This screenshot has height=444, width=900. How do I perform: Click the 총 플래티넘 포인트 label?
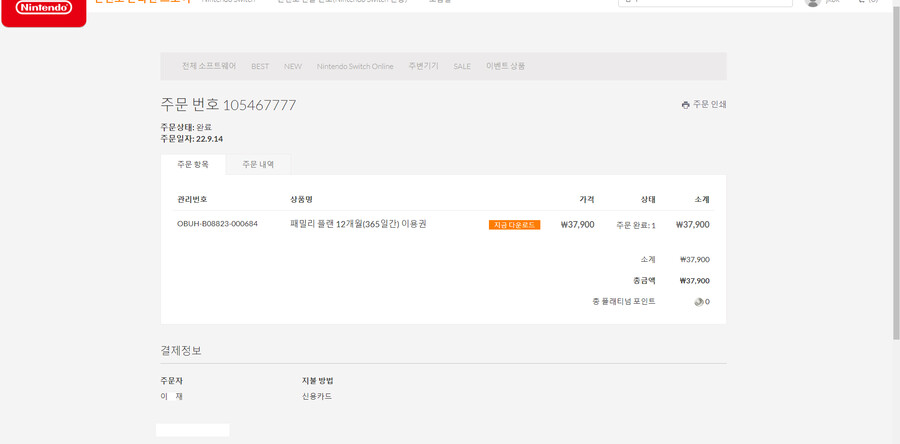click(624, 302)
